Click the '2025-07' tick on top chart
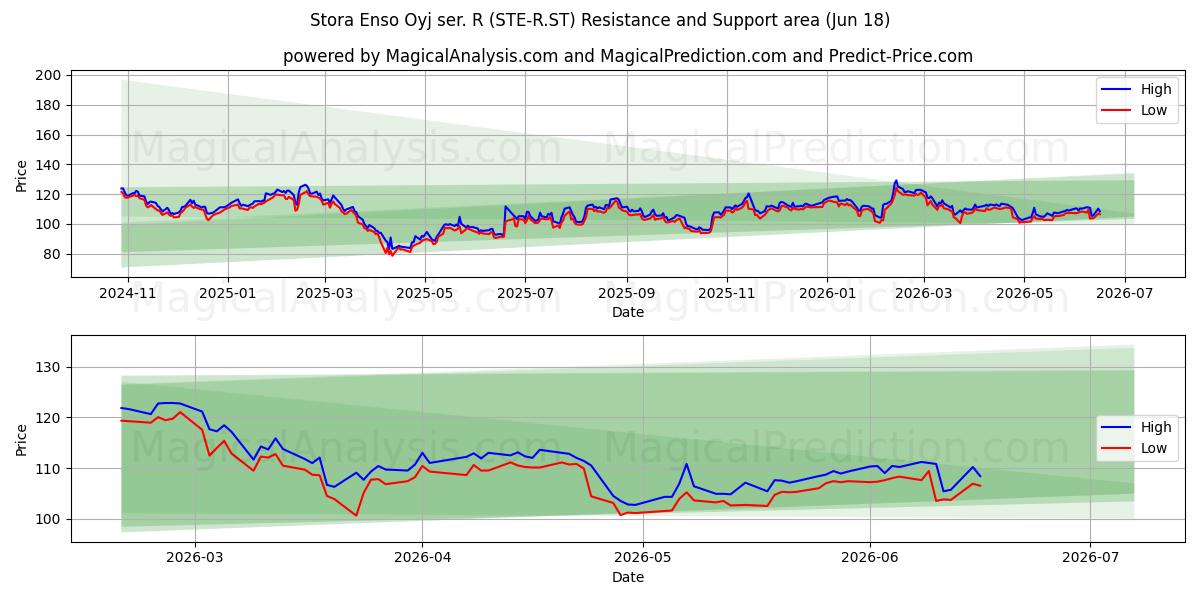1200x600 pixels. [525, 295]
